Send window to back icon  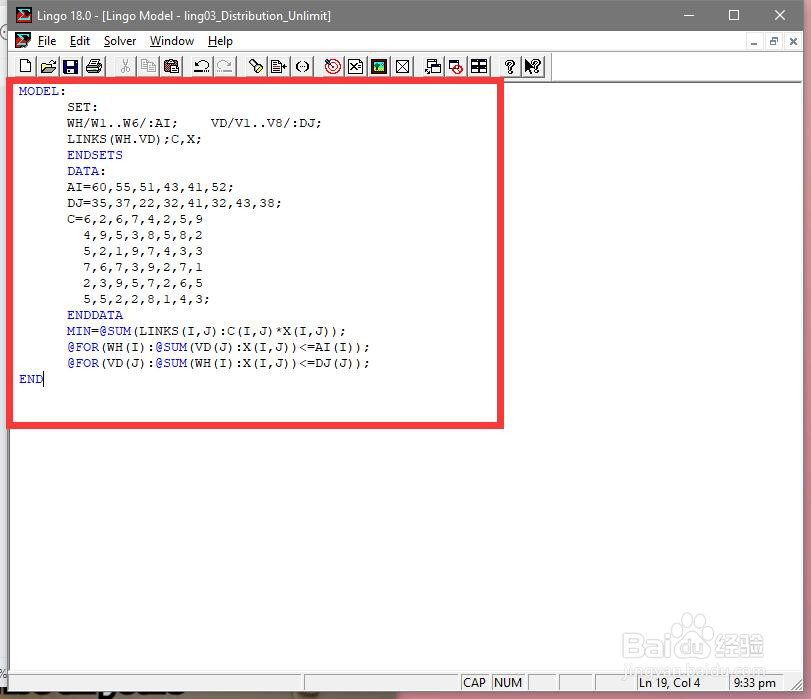(433, 66)
